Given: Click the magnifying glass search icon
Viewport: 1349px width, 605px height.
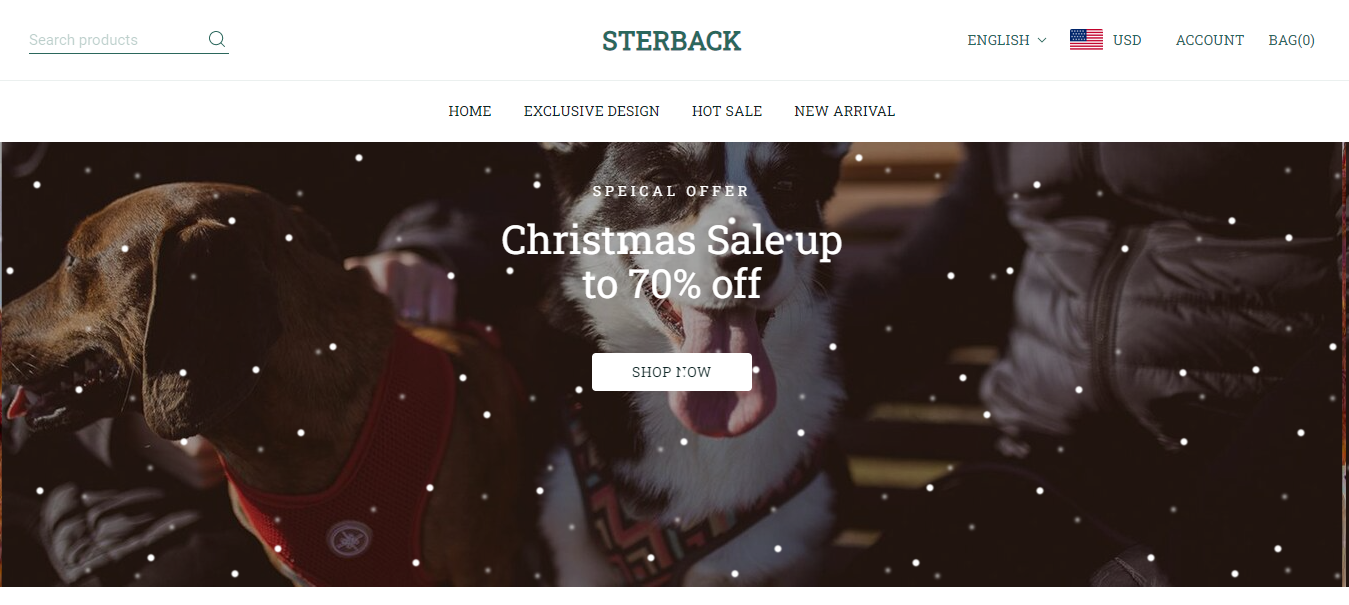Looking at the screenshot, I should pos(216,40).
